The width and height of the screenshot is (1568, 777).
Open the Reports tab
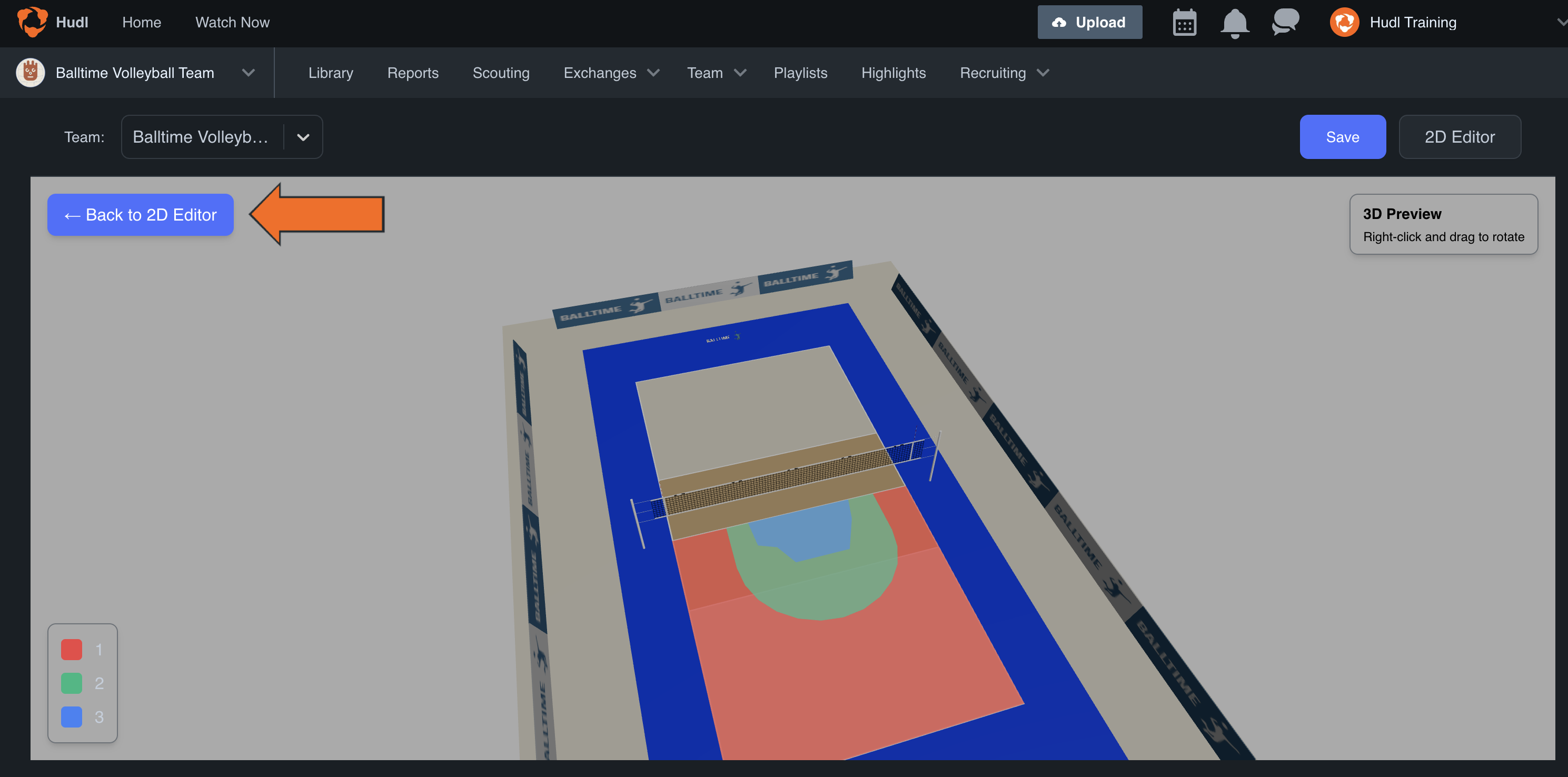[x=413, y=73]
